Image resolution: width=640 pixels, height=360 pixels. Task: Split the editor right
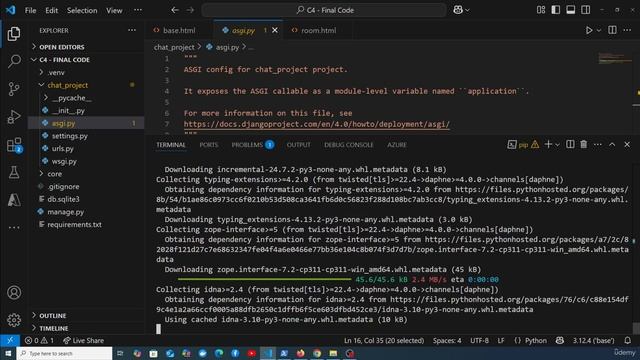point(612,30)
